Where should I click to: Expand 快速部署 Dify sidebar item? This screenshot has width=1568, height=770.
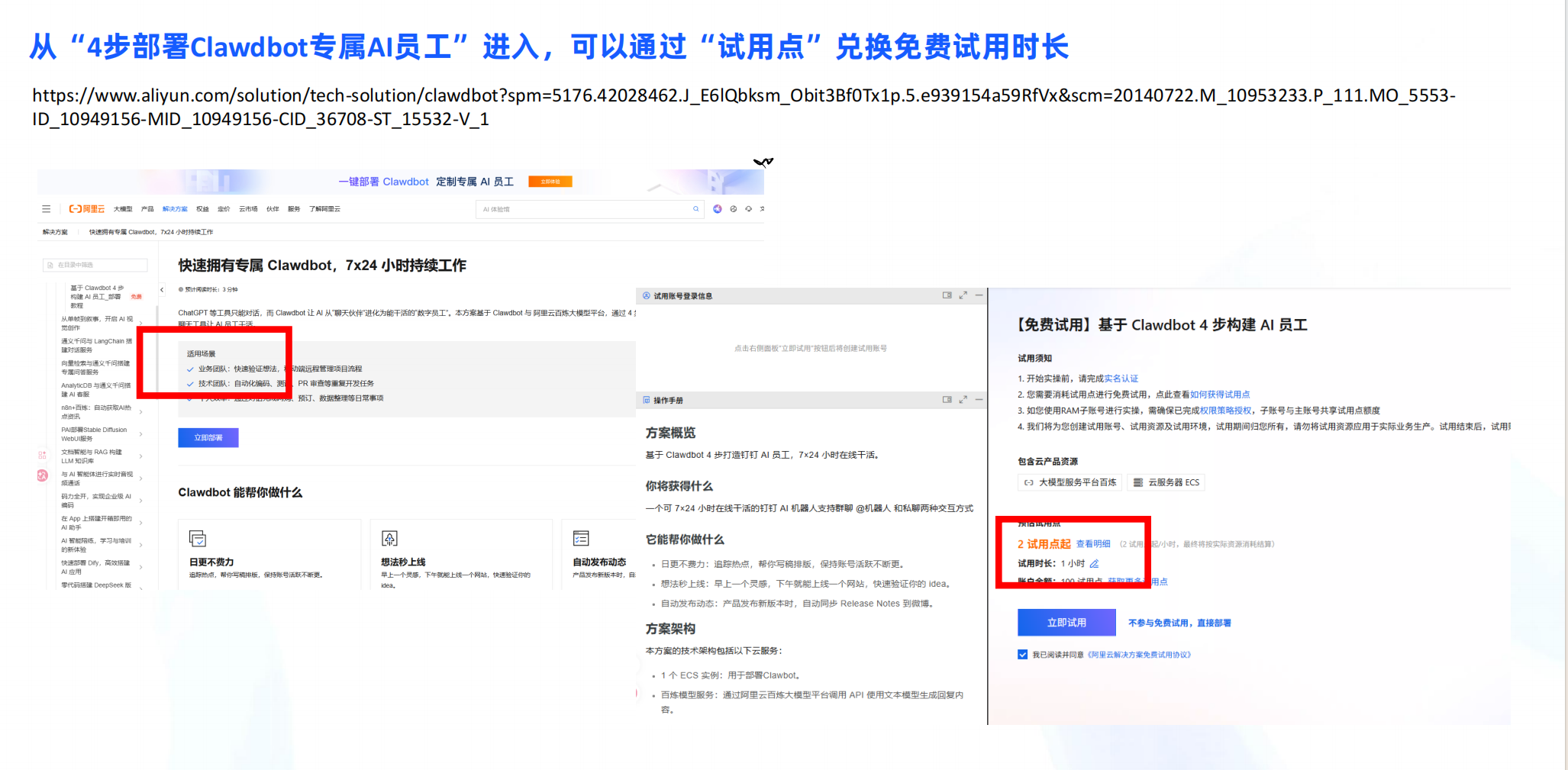coord(141,567)
